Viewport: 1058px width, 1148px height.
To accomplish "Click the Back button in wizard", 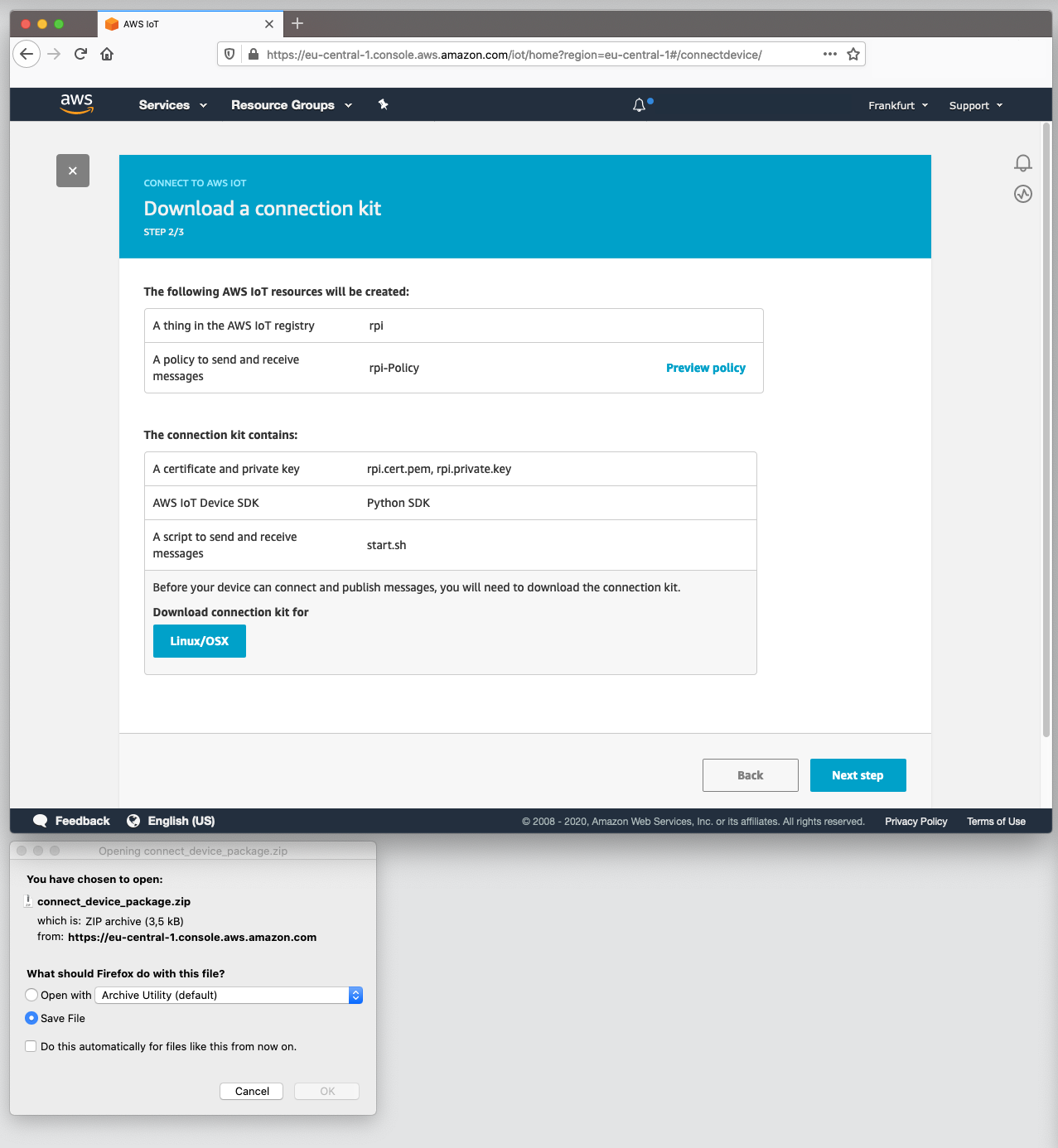I will pyautogui.click(x=751, y=775).
